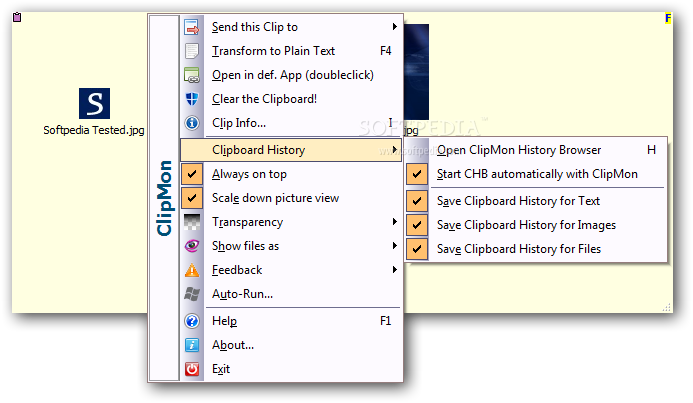Toggle the Save Clipboard History for Images checkmark
This screenshot has width=693, height=403.
tap(417, 225)
